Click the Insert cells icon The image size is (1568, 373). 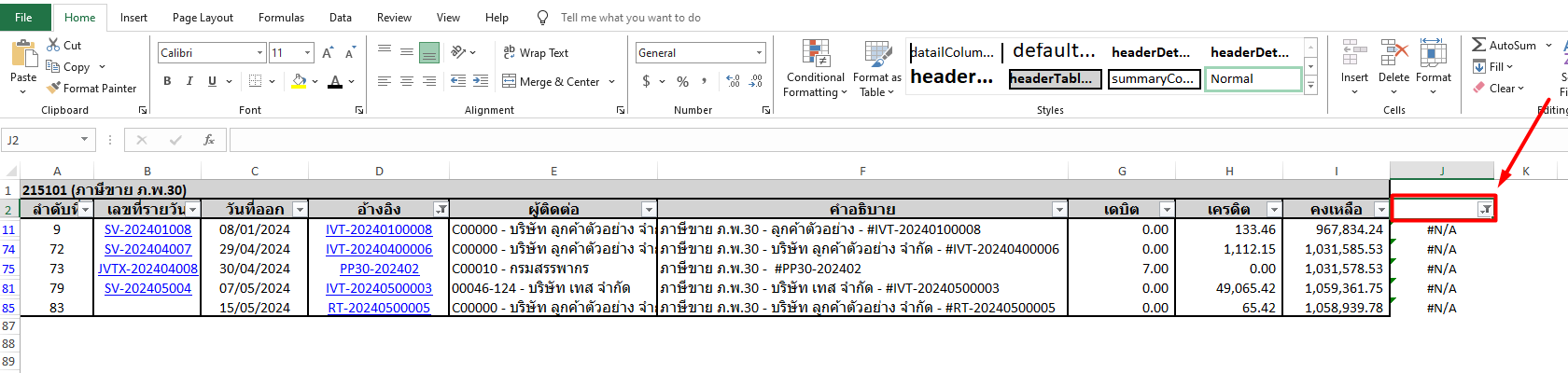pos(1354,53)
